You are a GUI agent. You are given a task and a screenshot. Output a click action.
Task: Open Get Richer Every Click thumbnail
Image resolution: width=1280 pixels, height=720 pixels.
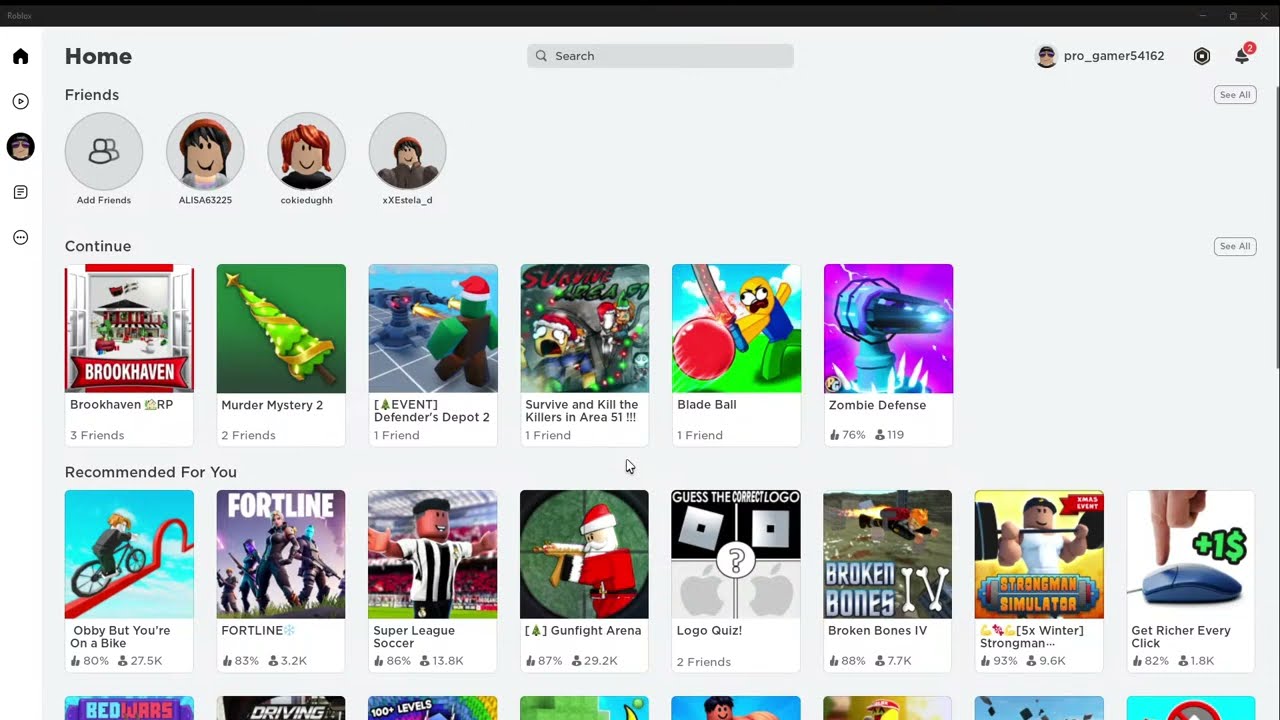pos(1191,554)
